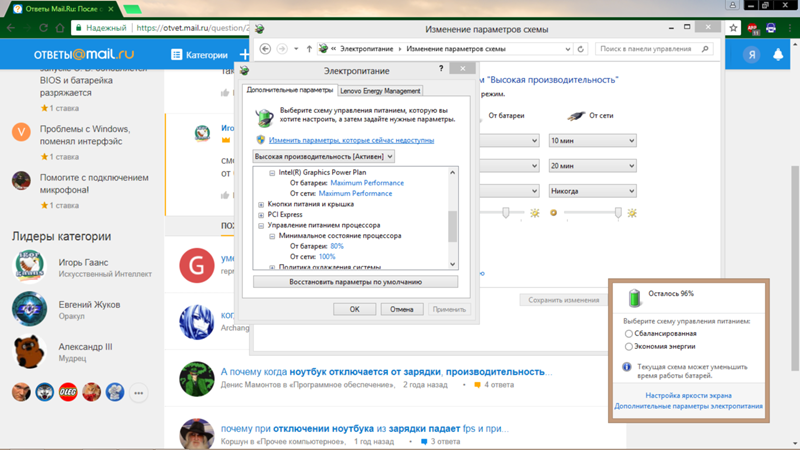Image resolution: width=800 pixels, height=450 pixels.
Task: Click the battery icon in power flyout
Action: (634, 297)
